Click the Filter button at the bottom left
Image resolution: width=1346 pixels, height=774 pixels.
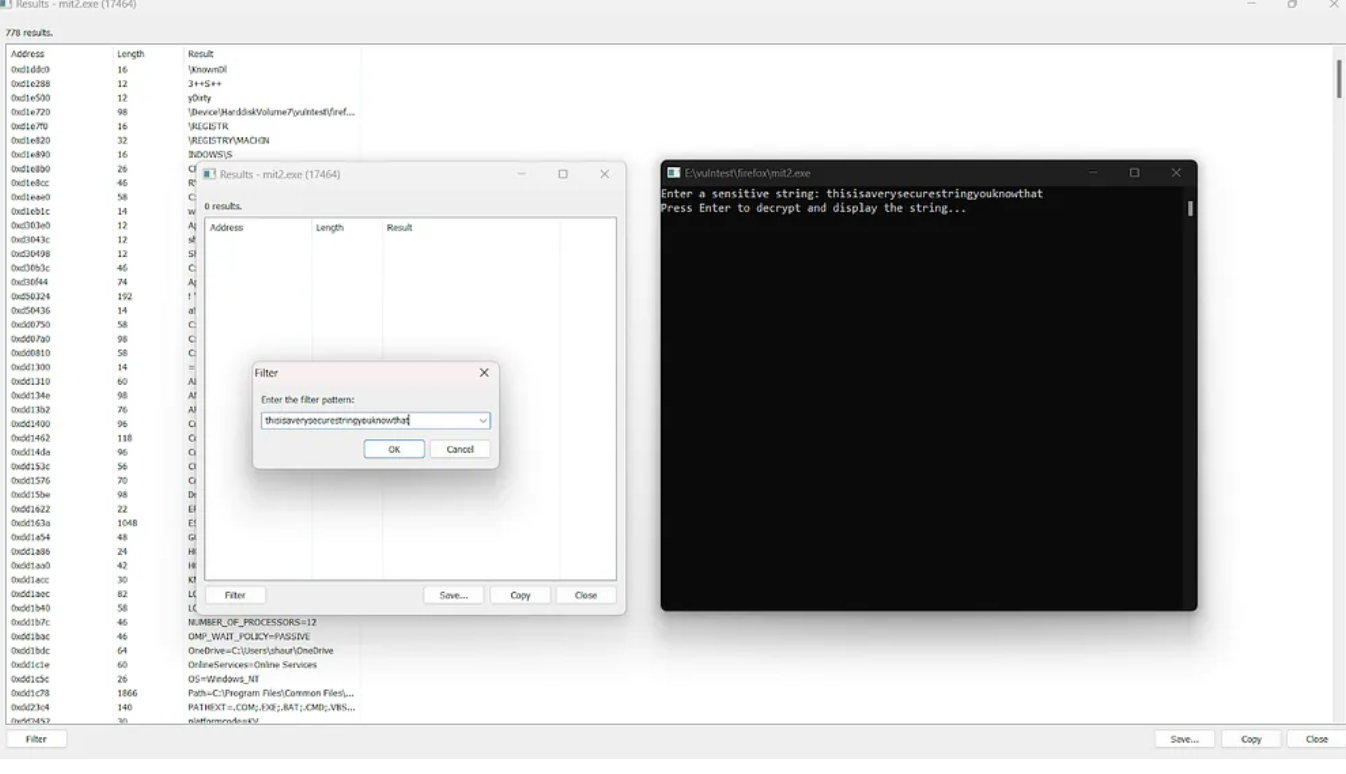pos(36,739)
